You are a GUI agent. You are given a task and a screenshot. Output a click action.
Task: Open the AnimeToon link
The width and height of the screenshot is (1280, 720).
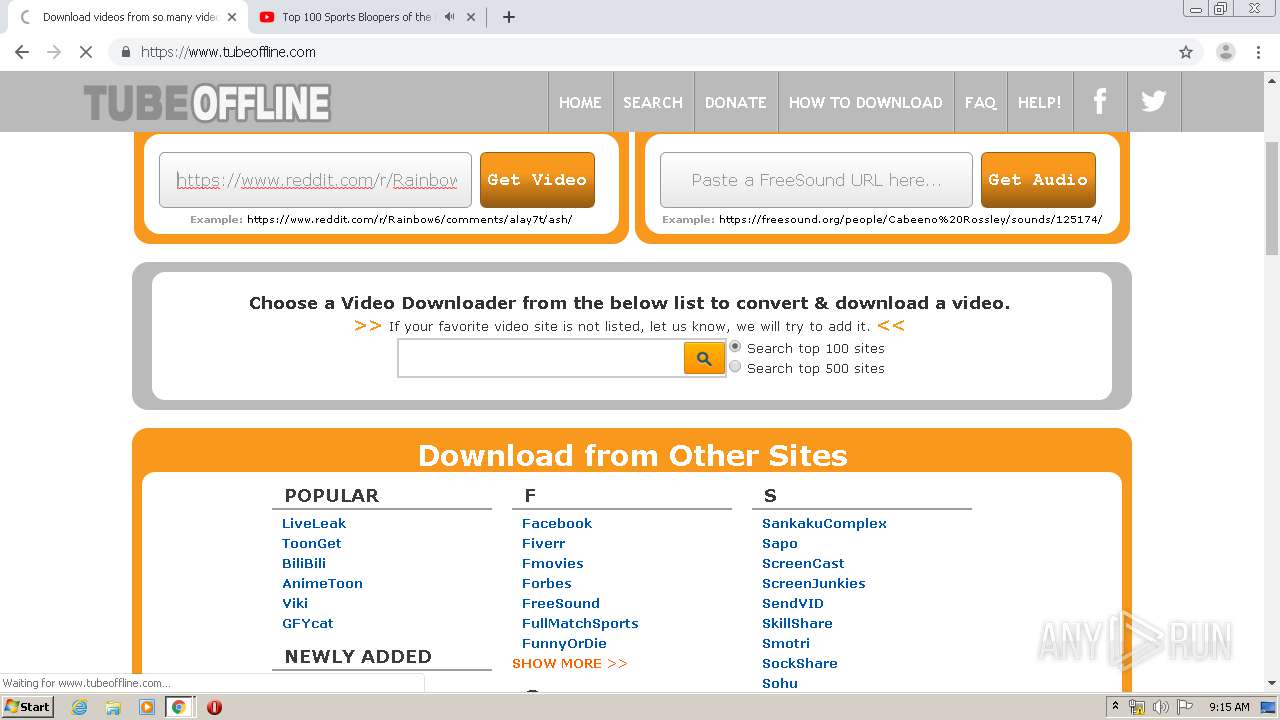tap(322, 583)
